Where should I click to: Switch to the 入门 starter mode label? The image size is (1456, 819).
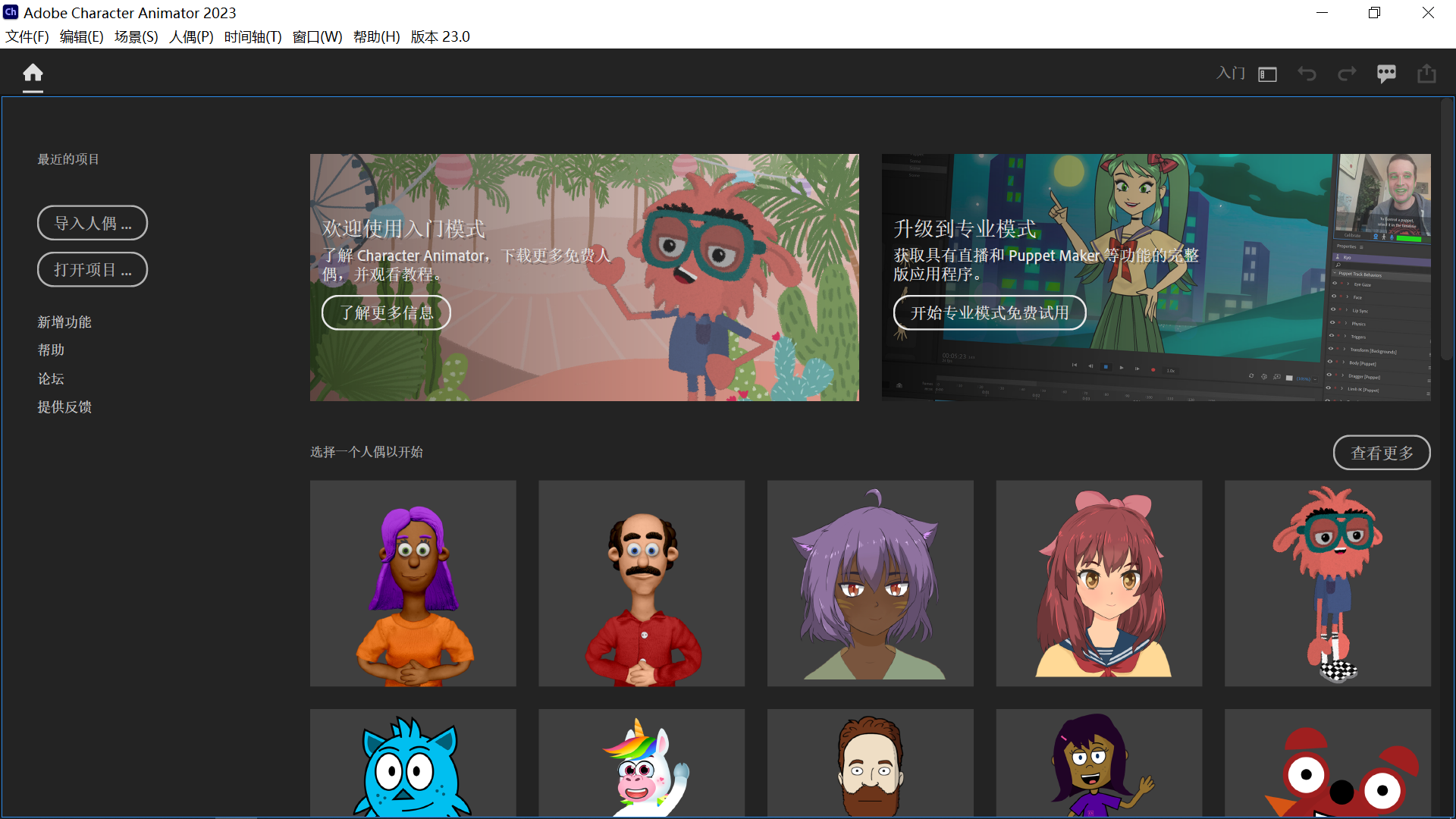click(x=1231, y=74)
